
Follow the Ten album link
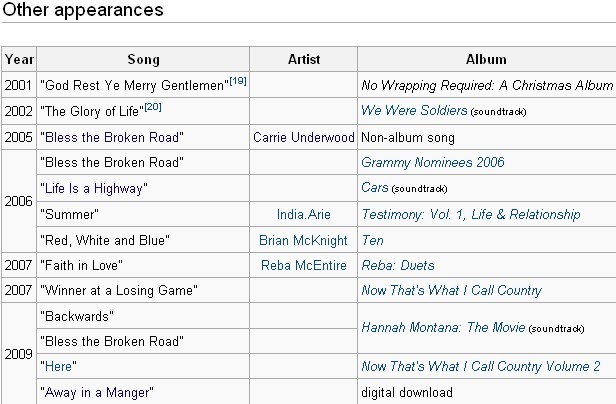pos(372,240)
